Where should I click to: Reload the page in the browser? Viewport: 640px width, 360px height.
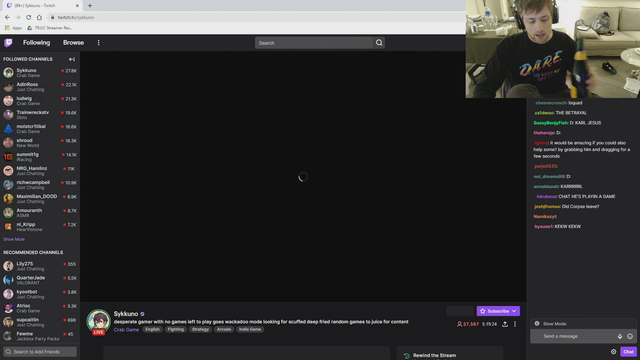point(29,17)
